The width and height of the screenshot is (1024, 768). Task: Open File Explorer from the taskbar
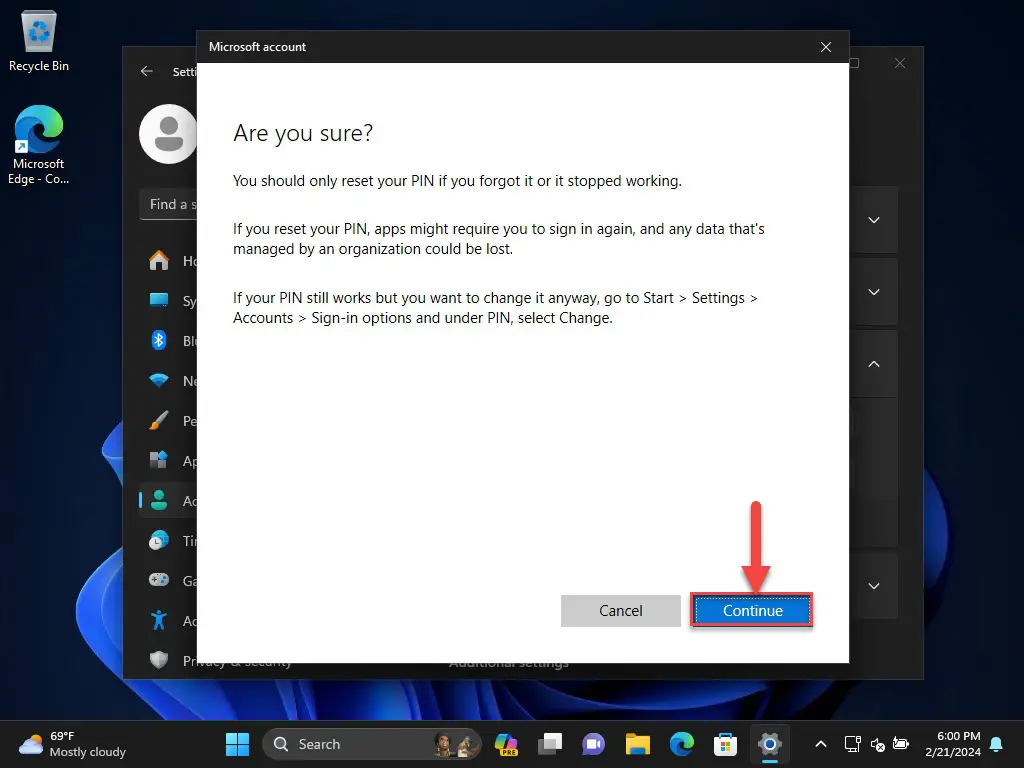tap(637, 744)
